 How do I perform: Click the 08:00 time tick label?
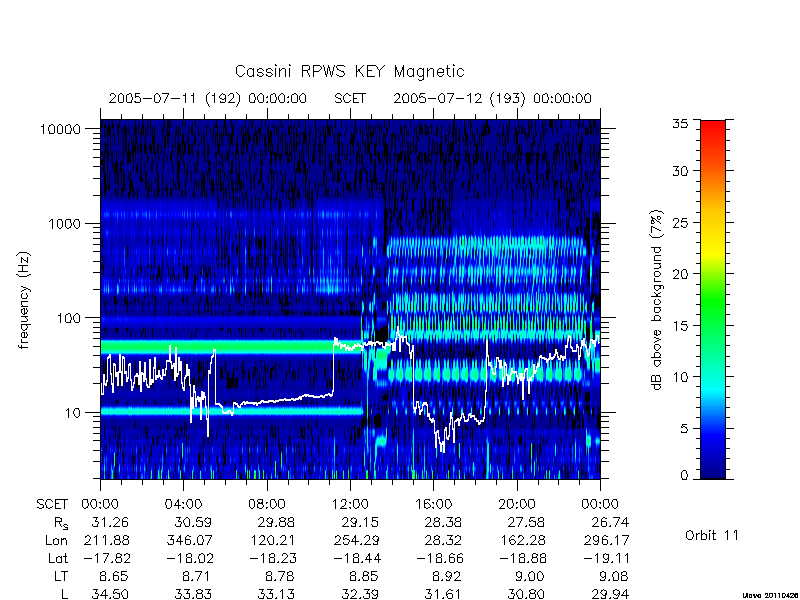267,505
